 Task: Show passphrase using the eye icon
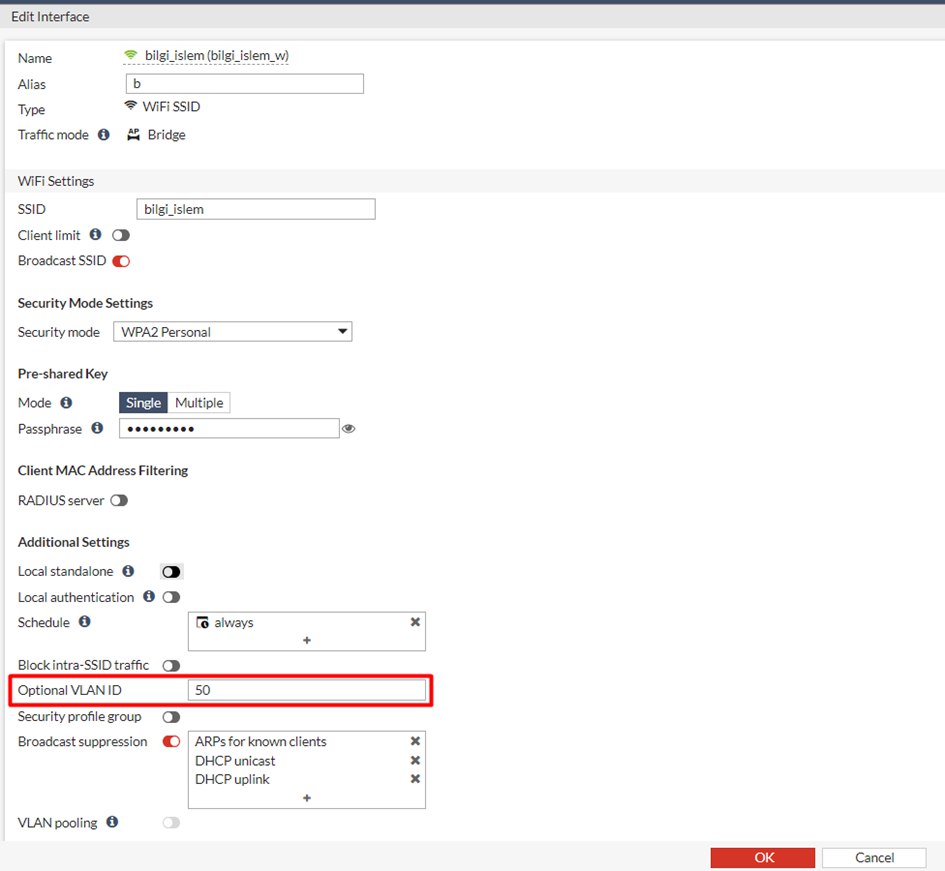pos(349,429)
